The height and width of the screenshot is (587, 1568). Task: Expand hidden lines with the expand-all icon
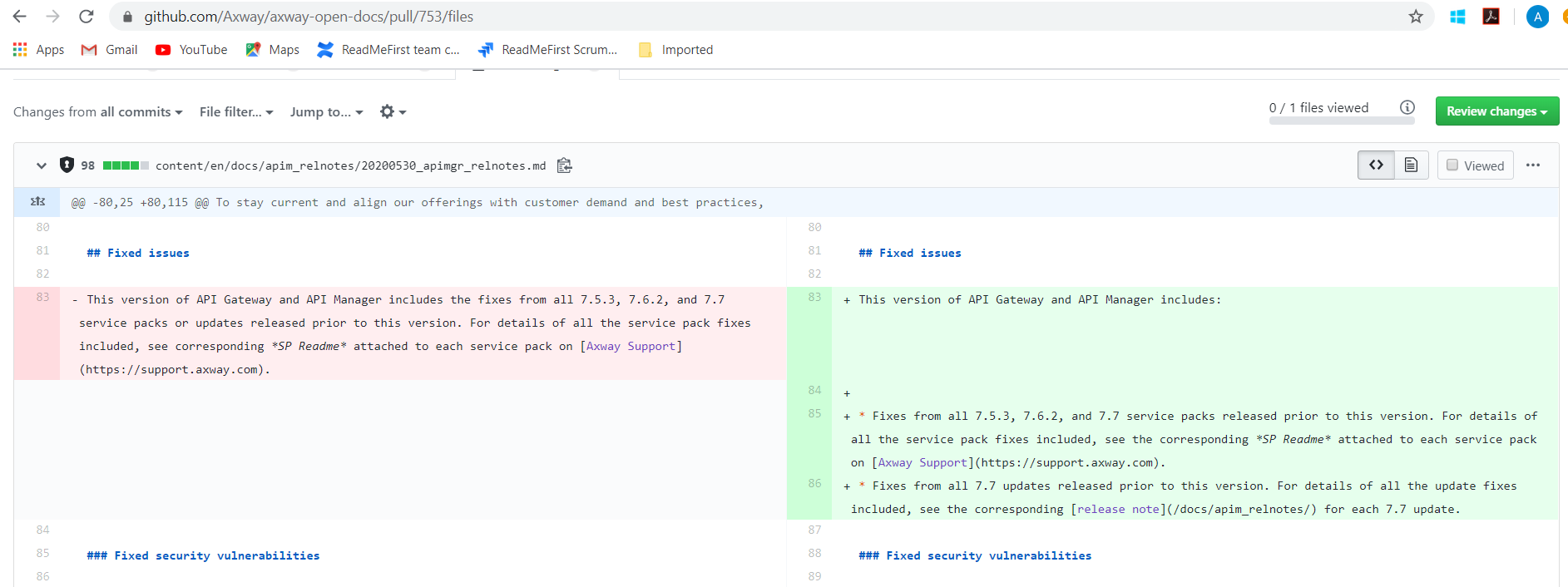click(37, 202)
